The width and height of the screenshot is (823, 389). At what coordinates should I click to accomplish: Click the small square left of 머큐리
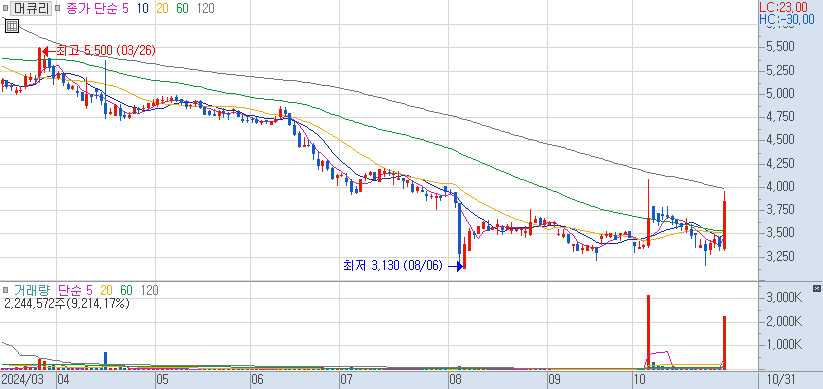(x=6, y=9)
